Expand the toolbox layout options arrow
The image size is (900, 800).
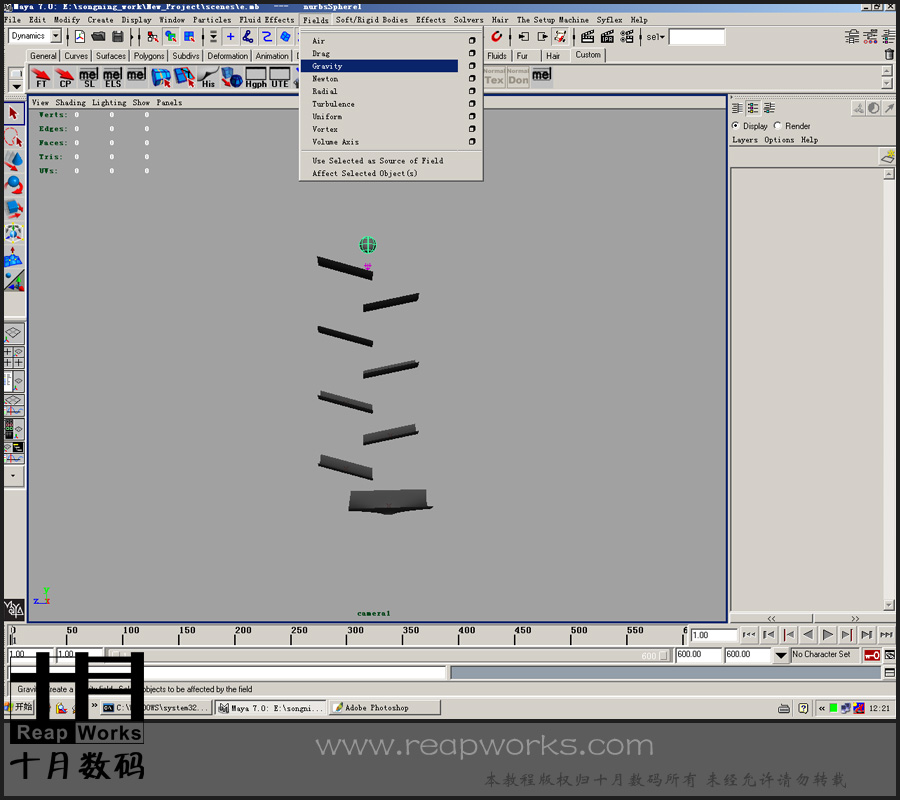13,476
